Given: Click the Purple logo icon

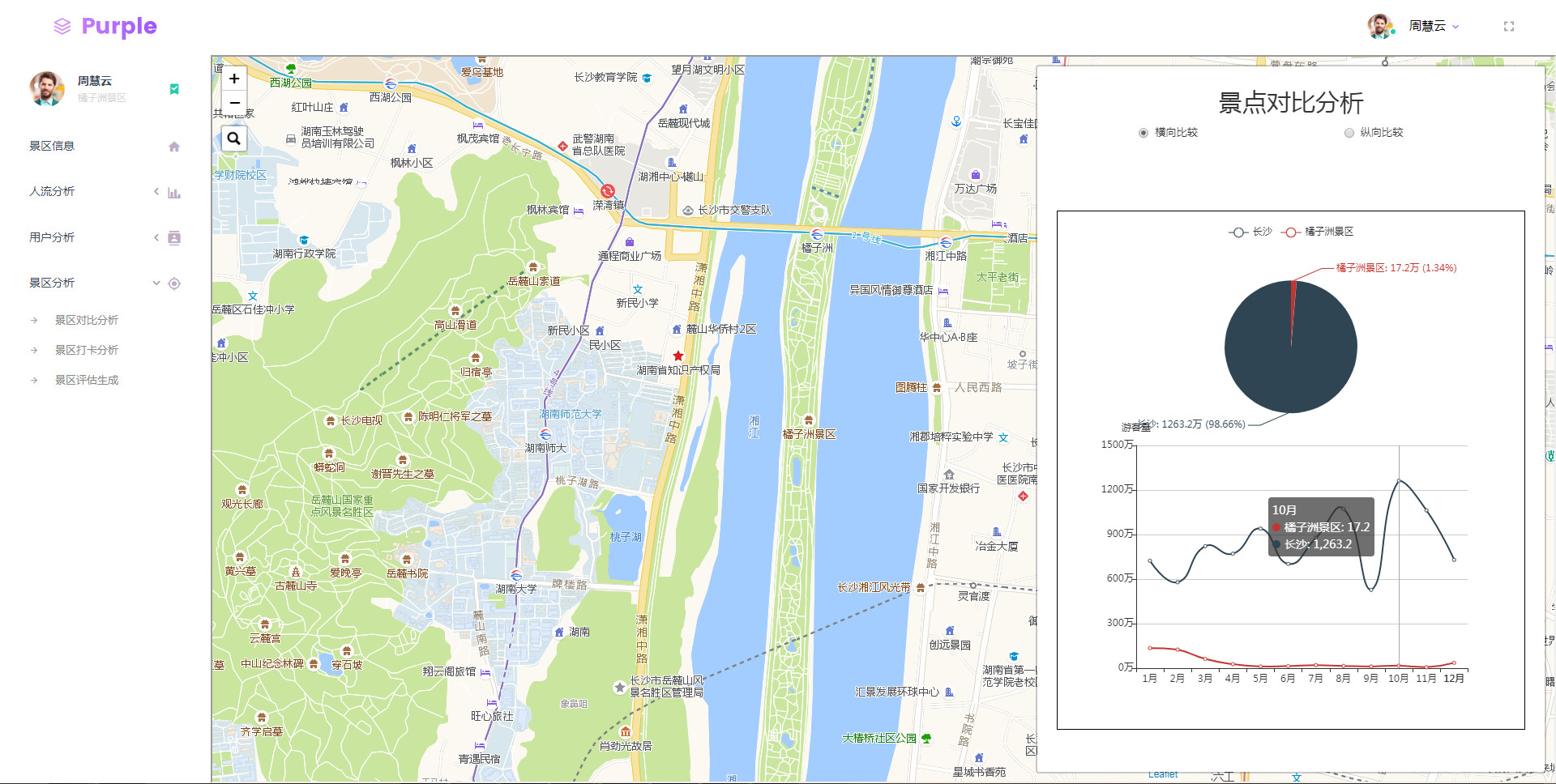Looking at the screenshot, I should click(62, 27).
